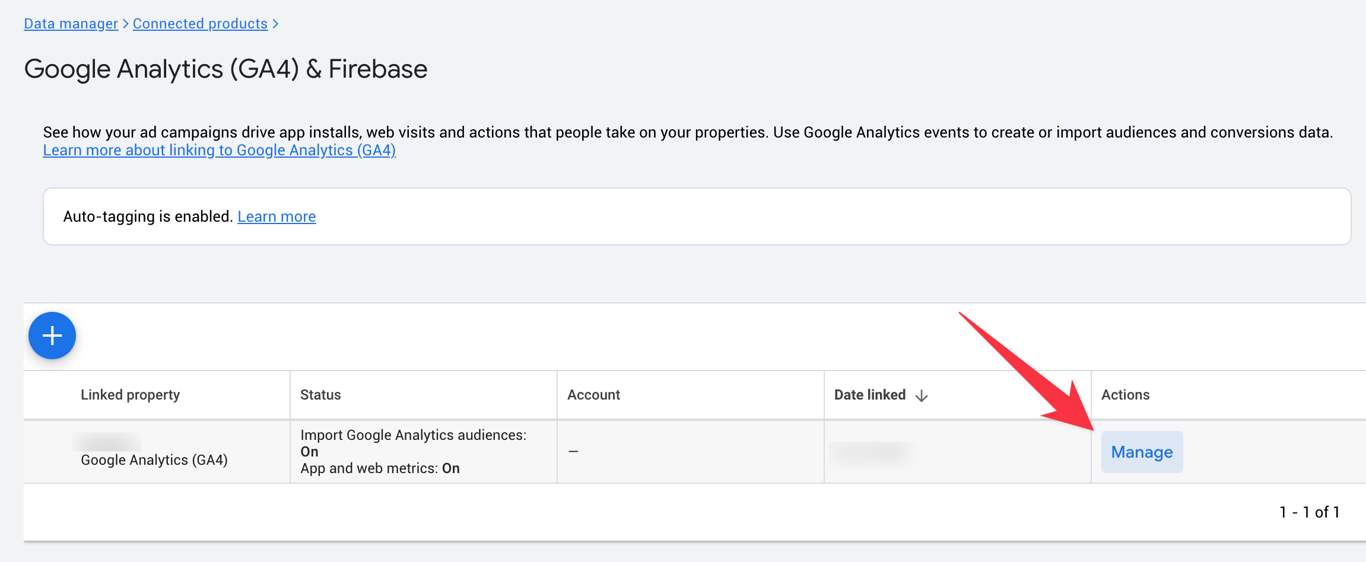The width and height of the screenshot is (1366, 562).
Task: Click the chevron after Connected products
Action: point(276,23)
